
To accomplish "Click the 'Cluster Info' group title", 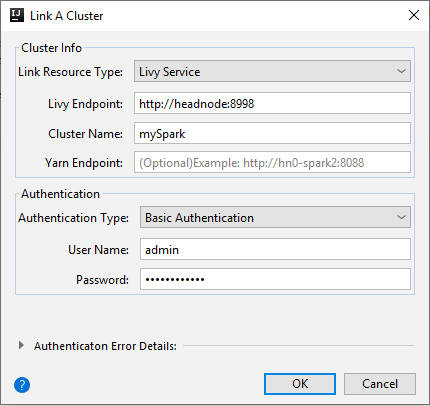I will point(51,48).
